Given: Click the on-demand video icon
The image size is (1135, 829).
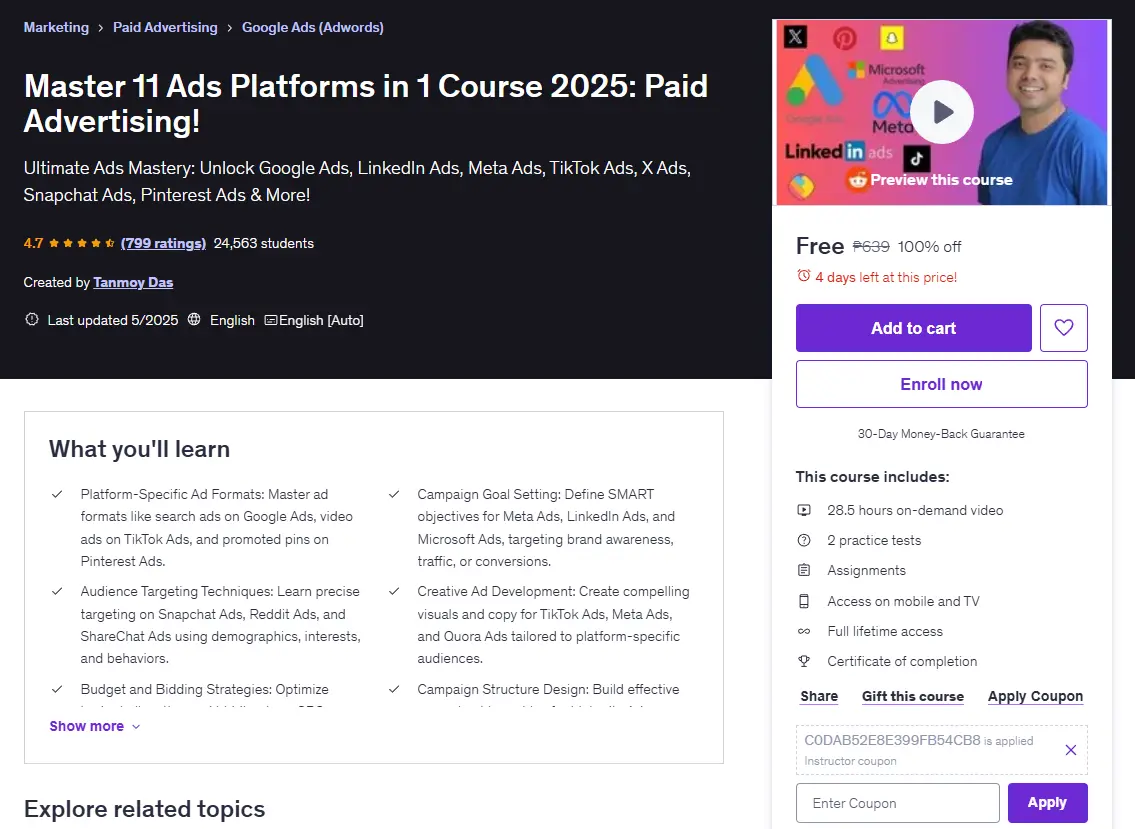Looking at the screenshot, I should [803, 510].
